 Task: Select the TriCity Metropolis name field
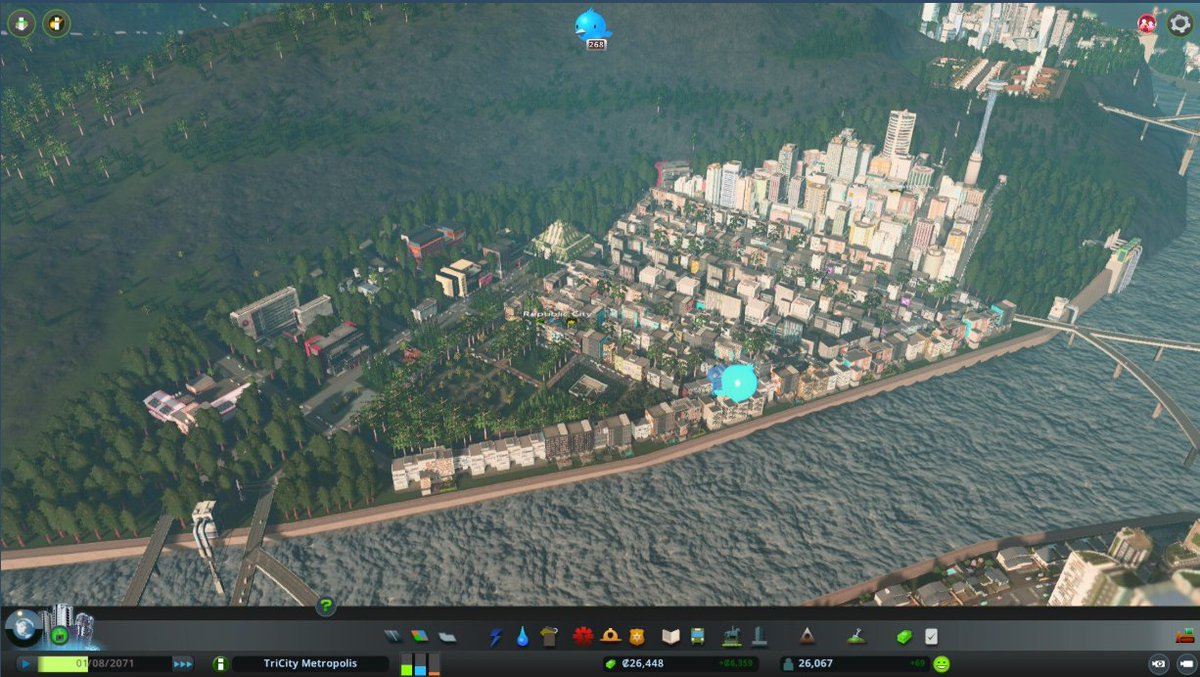tap(310, 663)
